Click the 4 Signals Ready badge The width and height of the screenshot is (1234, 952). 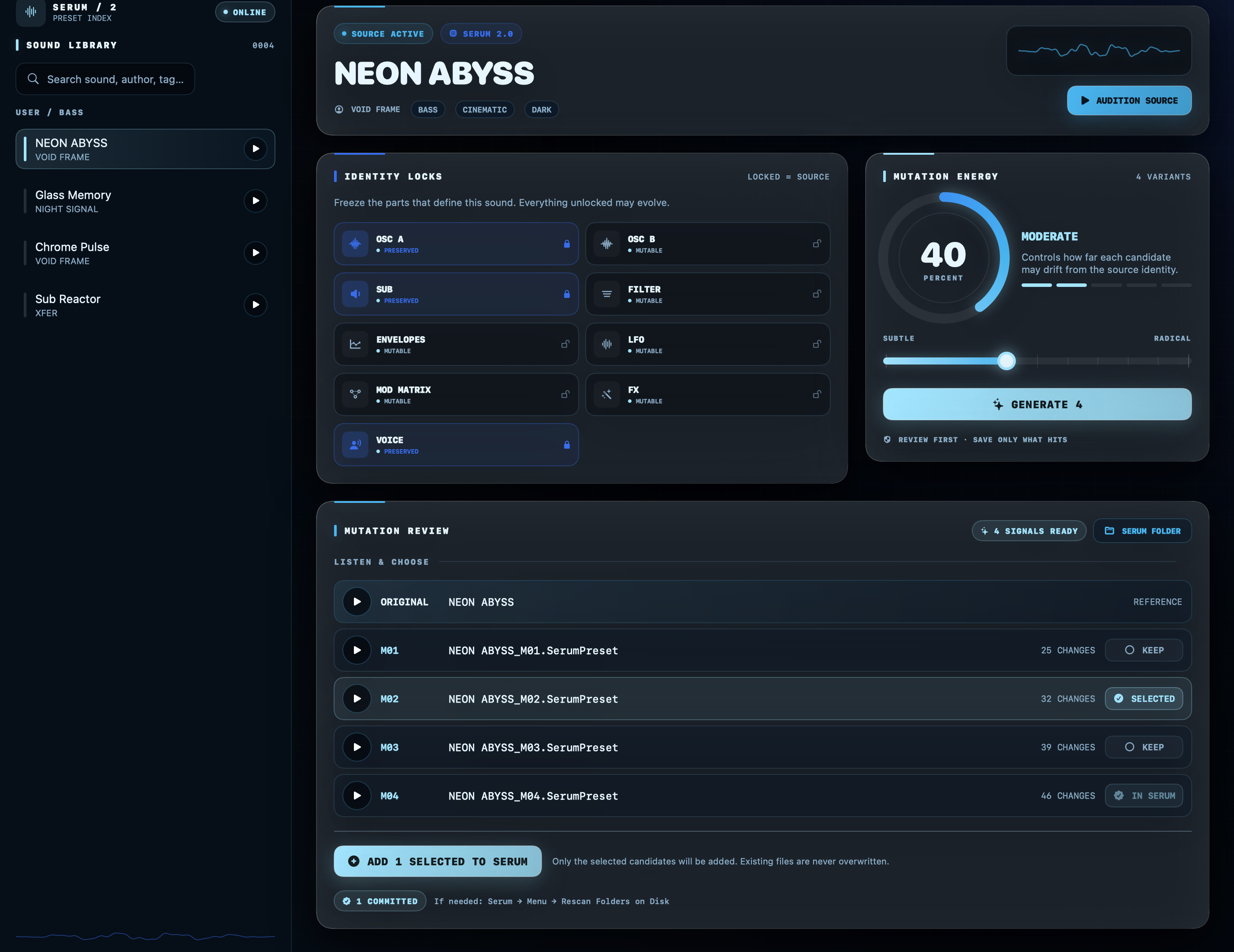pos(1029,531)
